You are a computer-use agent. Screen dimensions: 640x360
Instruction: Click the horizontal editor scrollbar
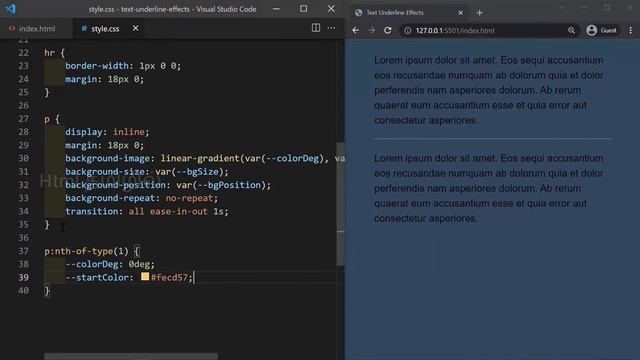tap(131, 356)
